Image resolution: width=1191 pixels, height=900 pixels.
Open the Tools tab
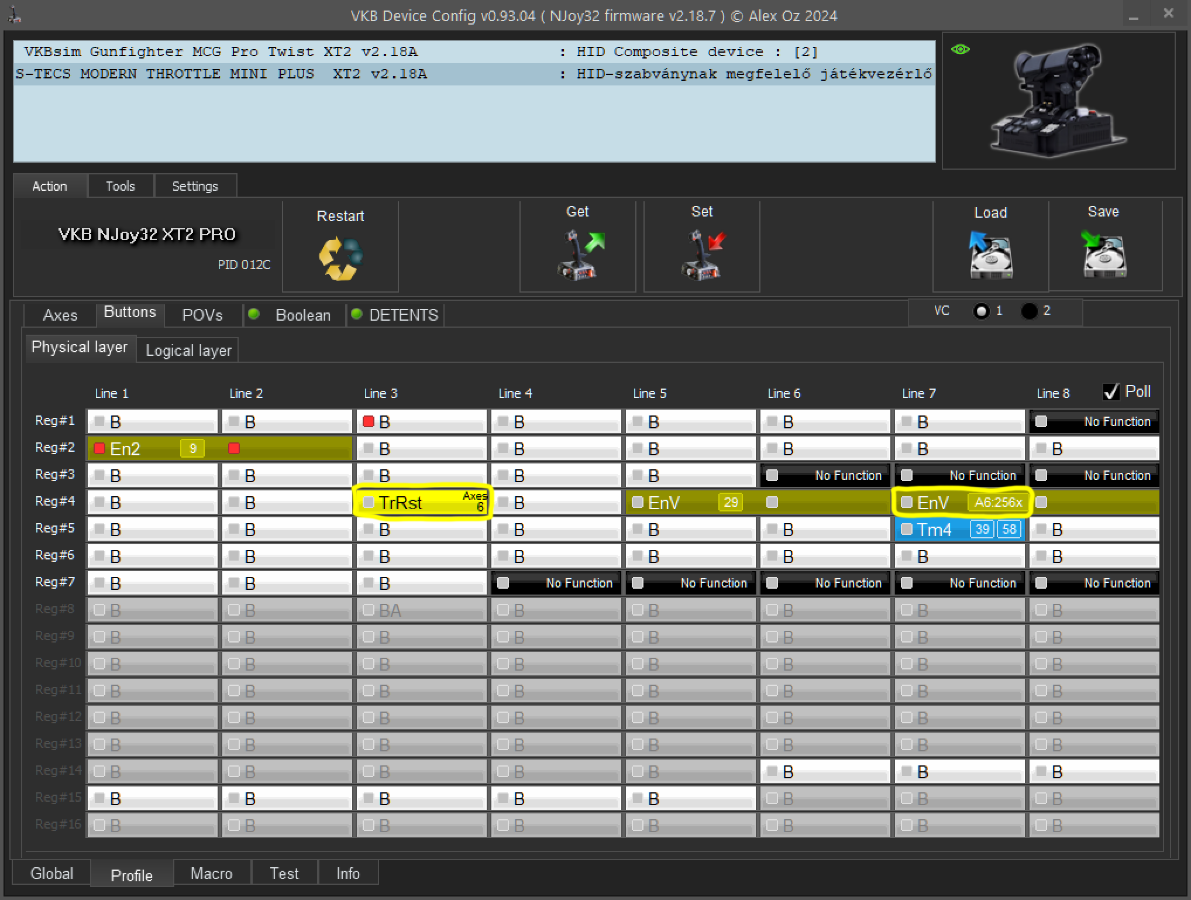[x=121, y=186]
